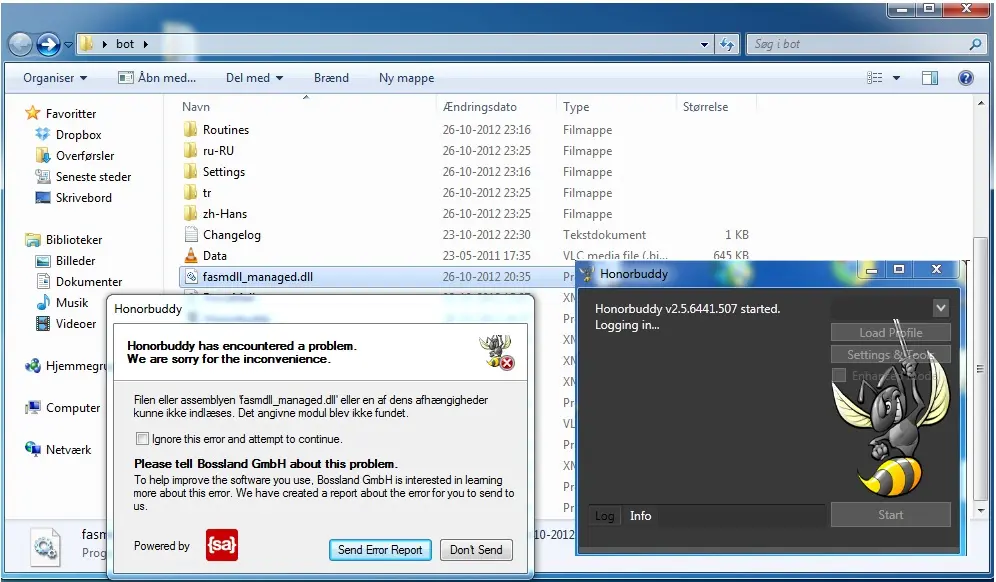Go forward in Explorer navigation
This screenshot has height=582, width=996.
[x=48, y=44]
